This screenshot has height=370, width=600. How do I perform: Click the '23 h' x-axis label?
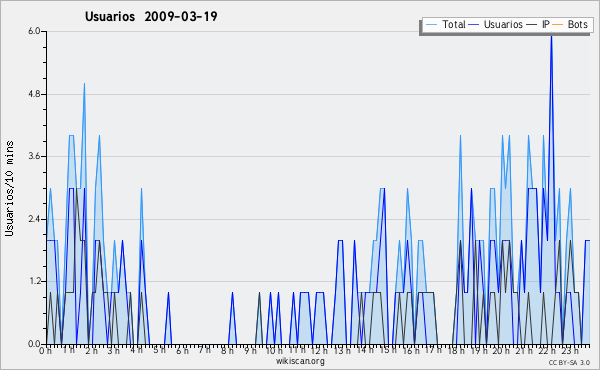coord(570,350)
